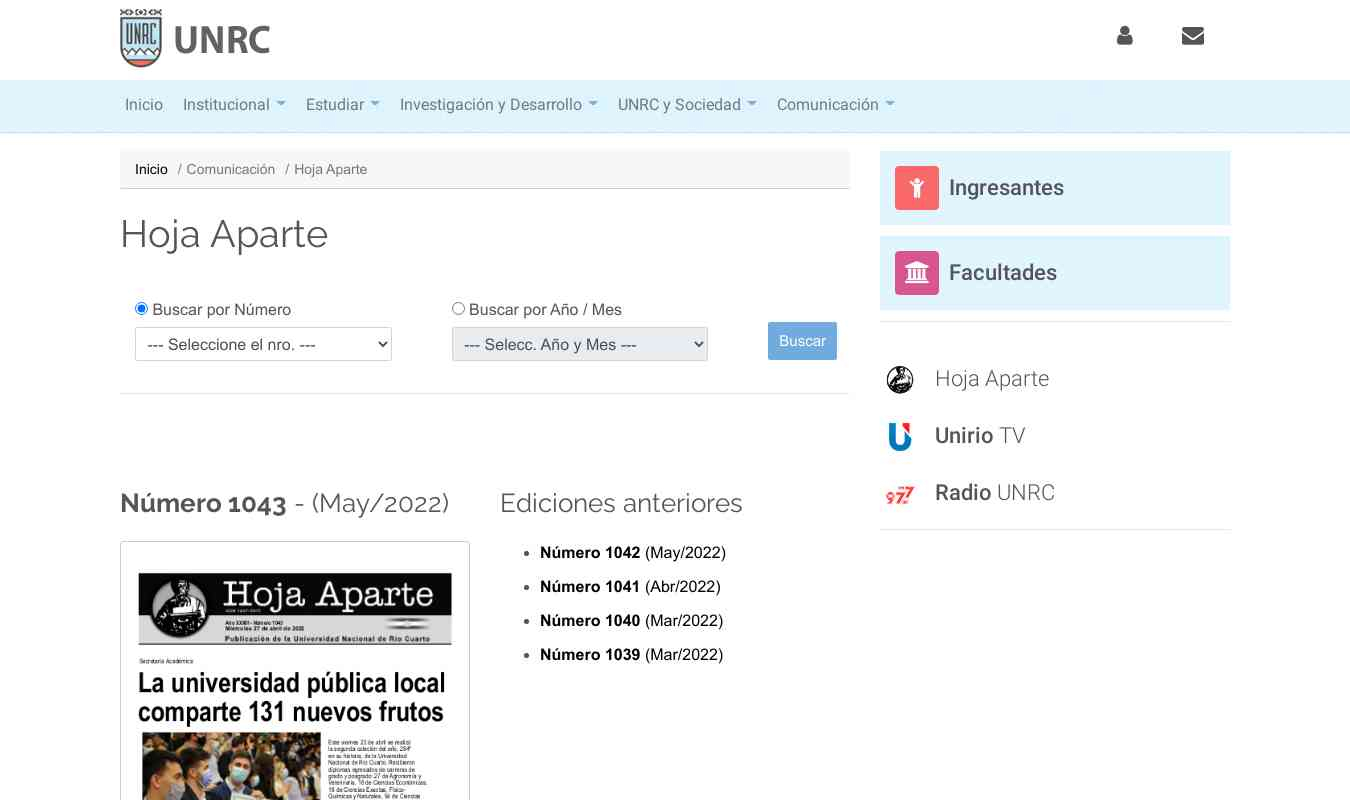1350x800 pixels.
Task: Open the Estudiar menu
Action: [342, 105]
